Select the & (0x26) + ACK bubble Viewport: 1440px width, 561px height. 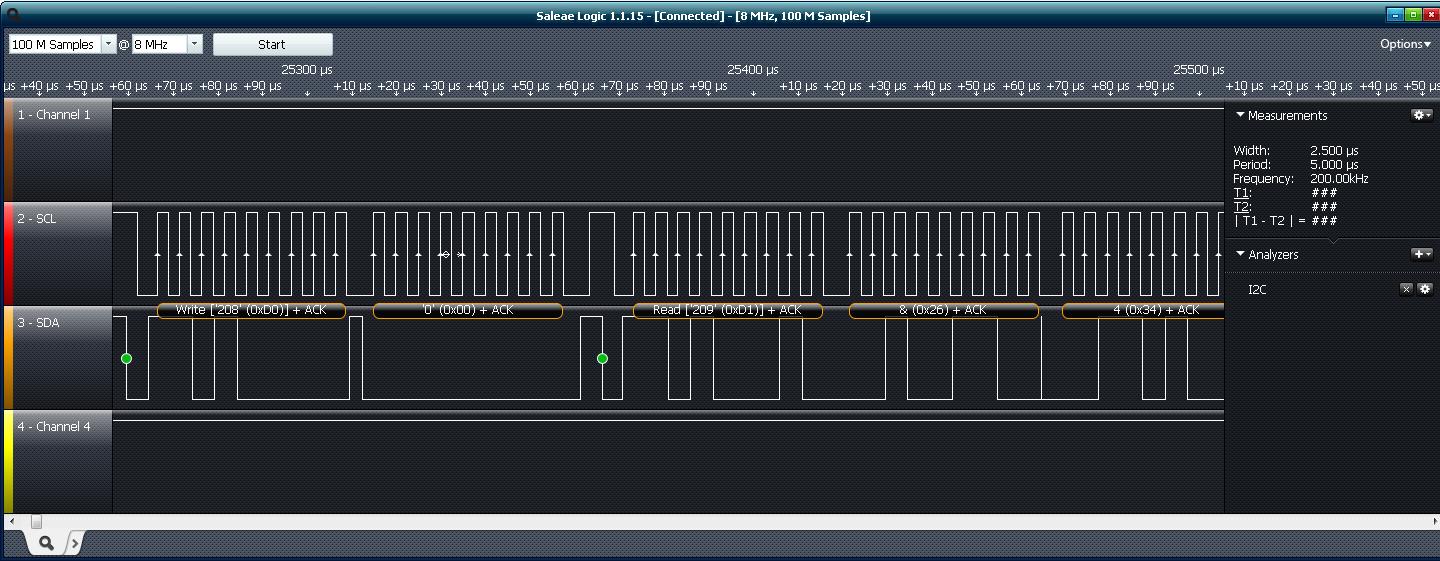(x=943, y=311)
